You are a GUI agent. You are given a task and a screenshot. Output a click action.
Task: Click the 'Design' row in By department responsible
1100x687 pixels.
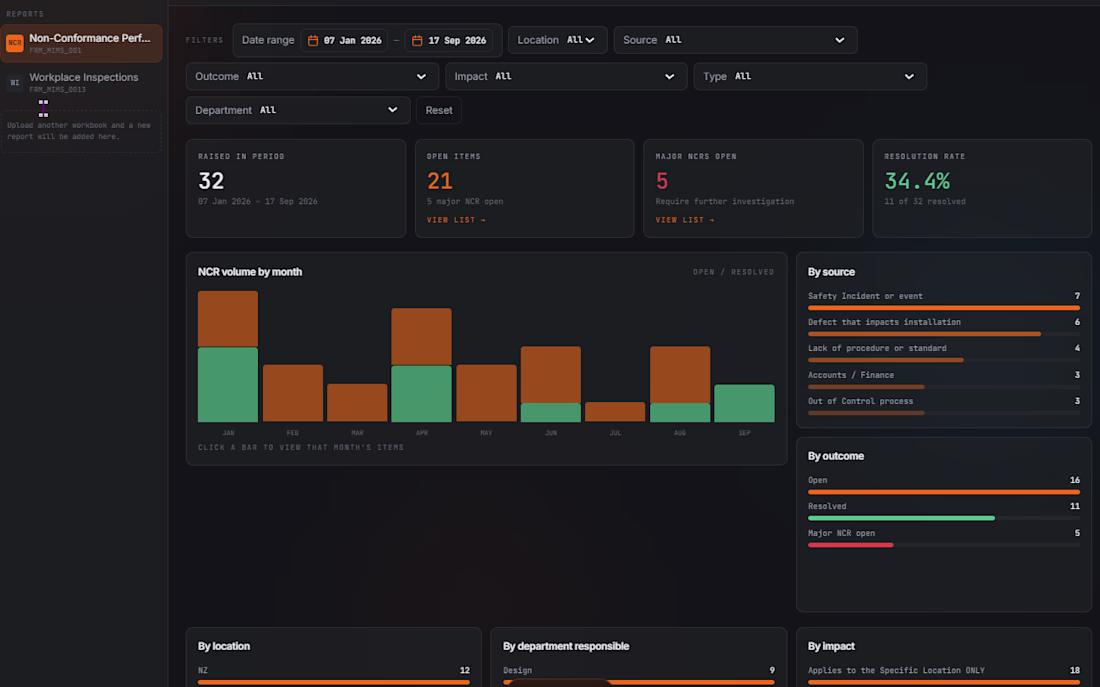point(638,675)
